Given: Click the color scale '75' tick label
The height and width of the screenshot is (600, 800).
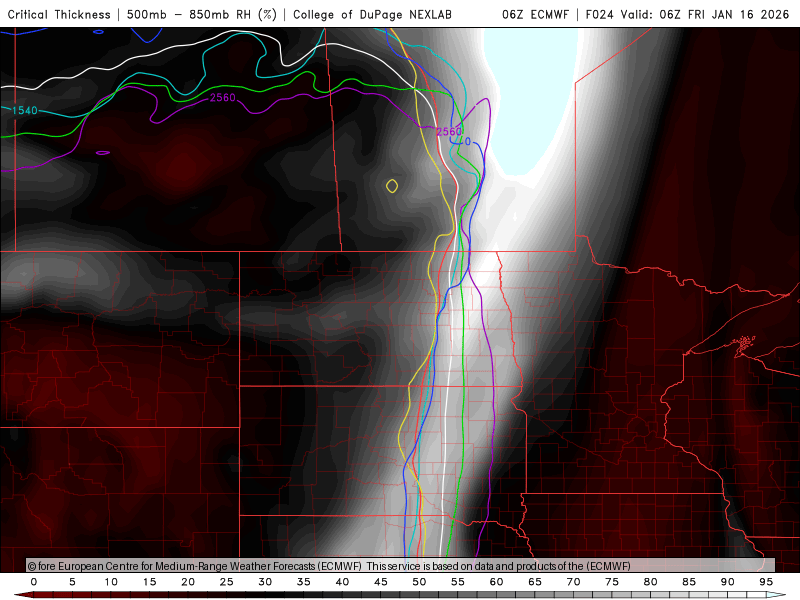Looking at the screenshot, I should pos(612,582).
